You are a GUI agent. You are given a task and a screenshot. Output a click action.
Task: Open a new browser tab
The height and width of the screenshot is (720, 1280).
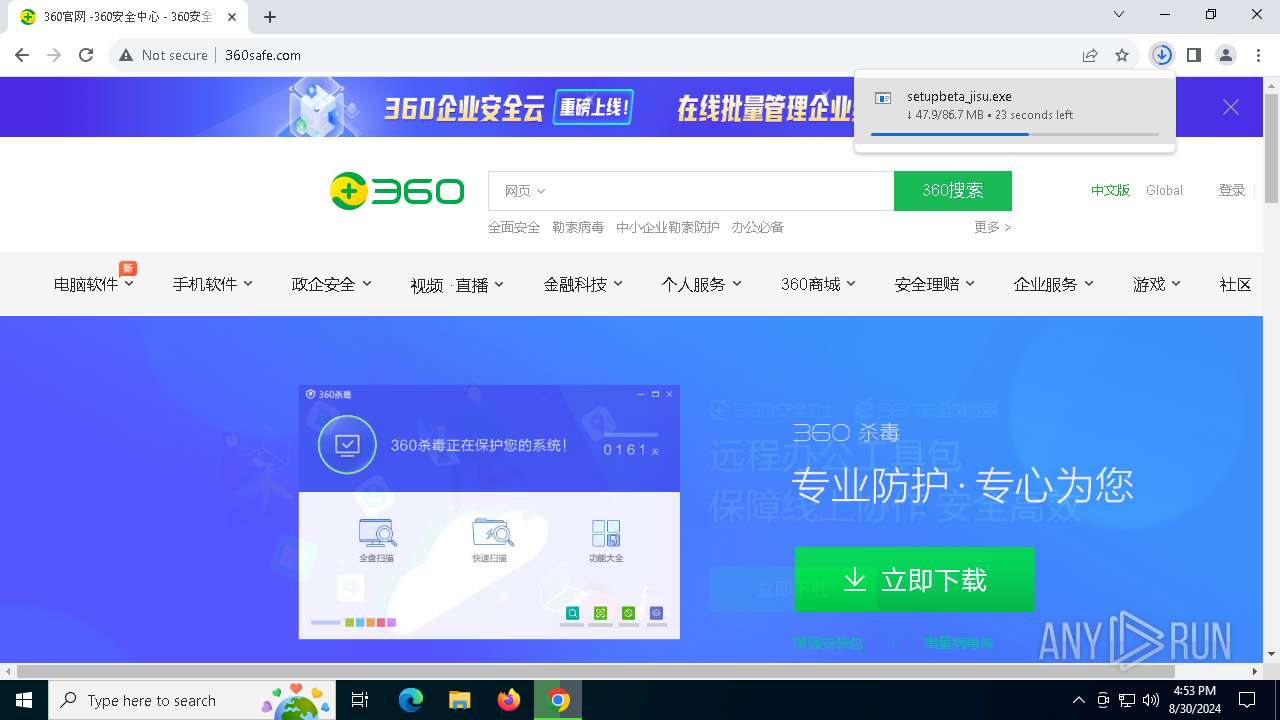coord(270,17)
